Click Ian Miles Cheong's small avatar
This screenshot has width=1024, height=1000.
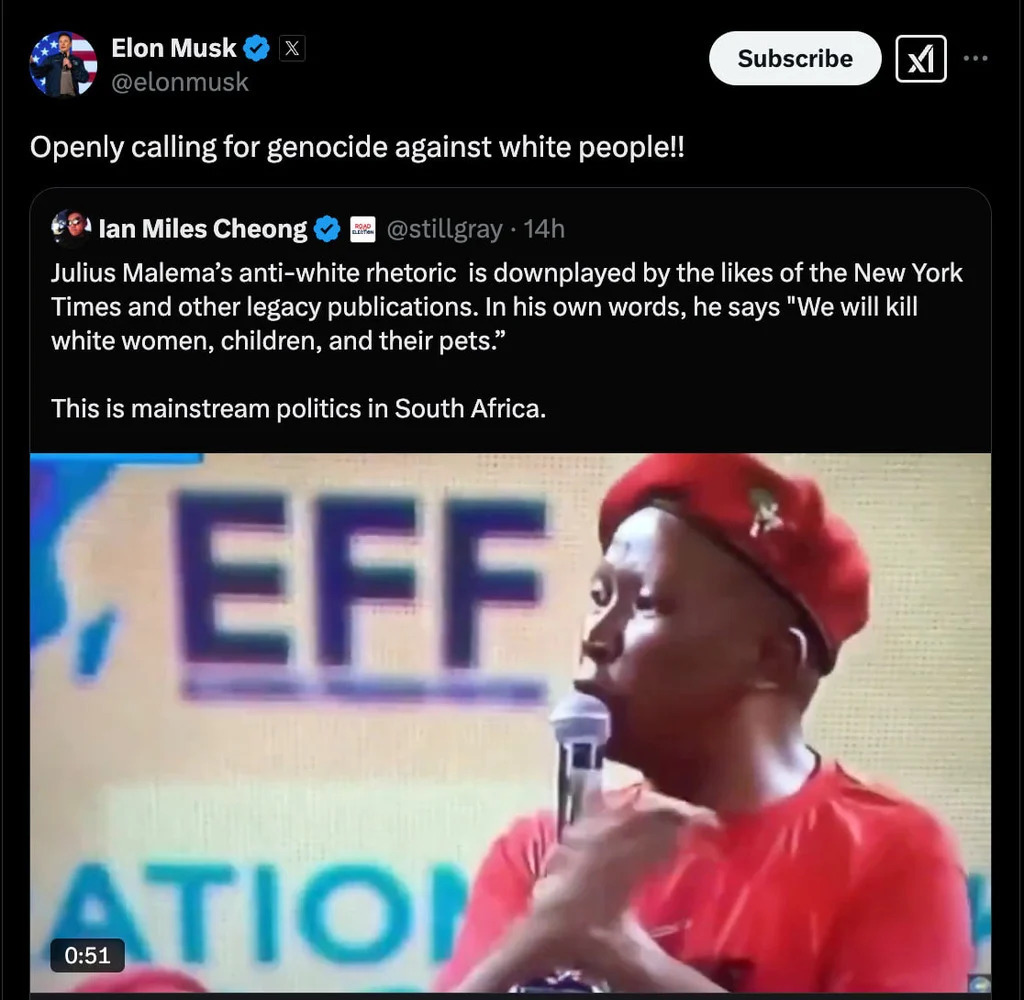(71, 229)
